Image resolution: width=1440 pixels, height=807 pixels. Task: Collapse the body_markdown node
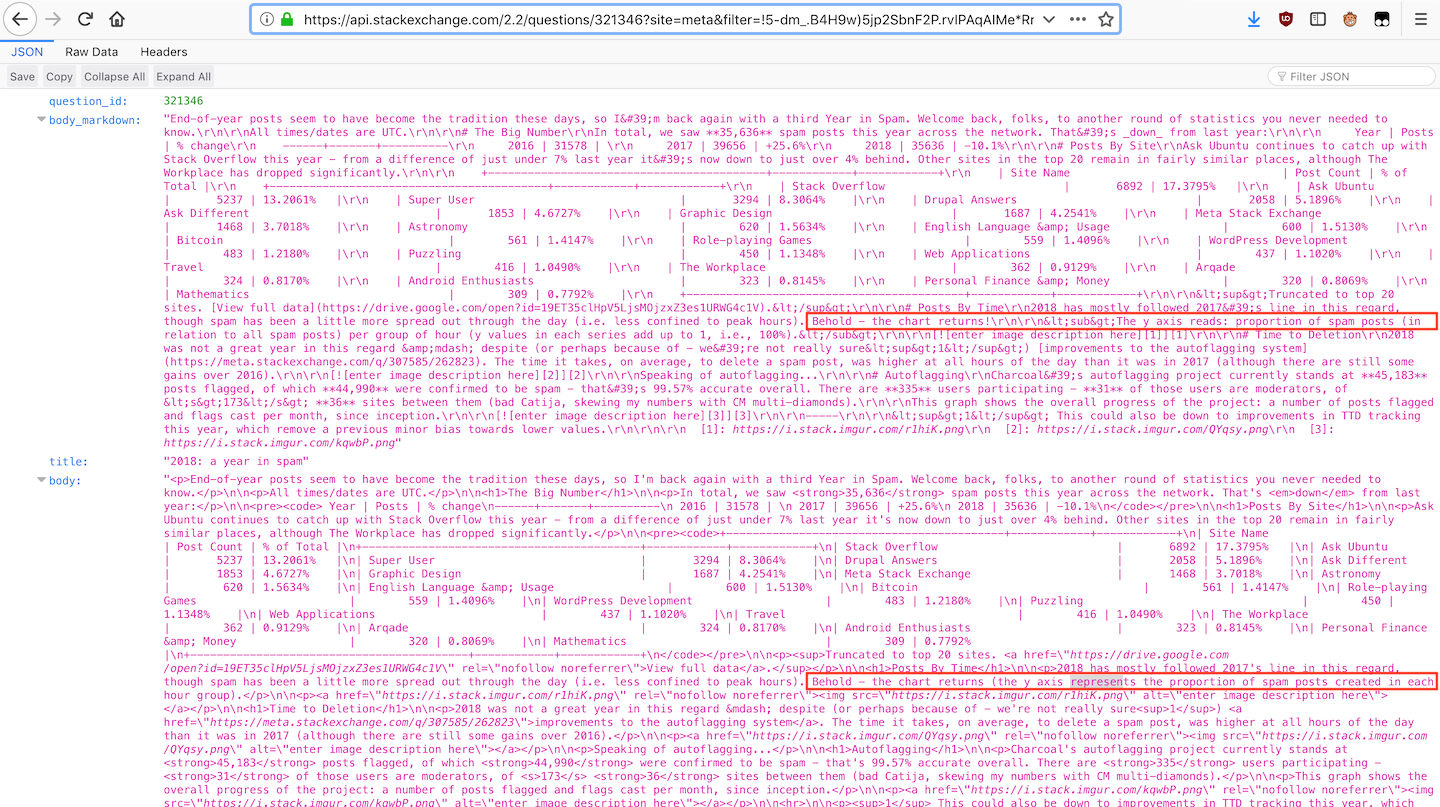pos(41,120)
